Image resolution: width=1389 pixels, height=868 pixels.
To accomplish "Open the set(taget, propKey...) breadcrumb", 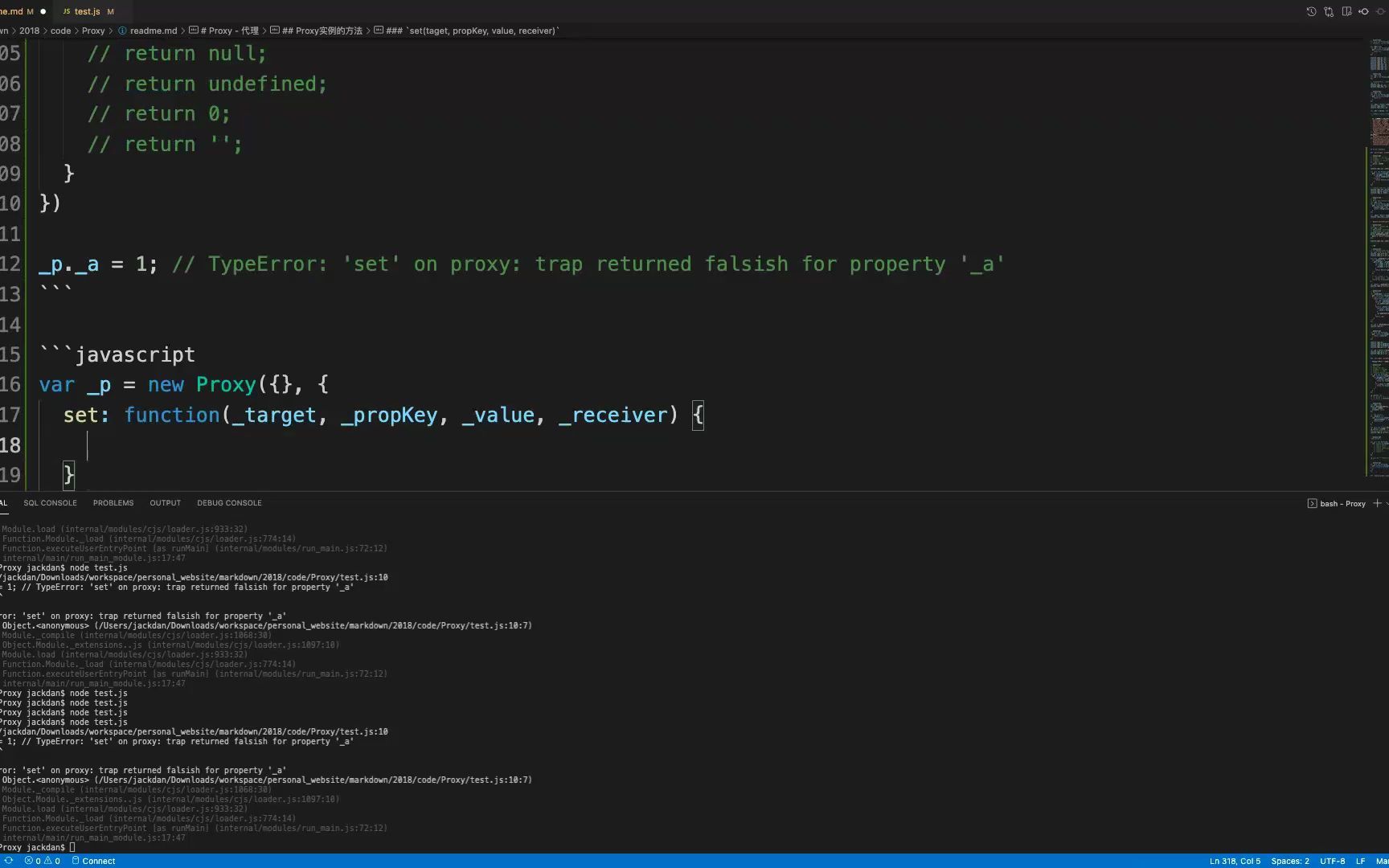I will coord(473,31).
